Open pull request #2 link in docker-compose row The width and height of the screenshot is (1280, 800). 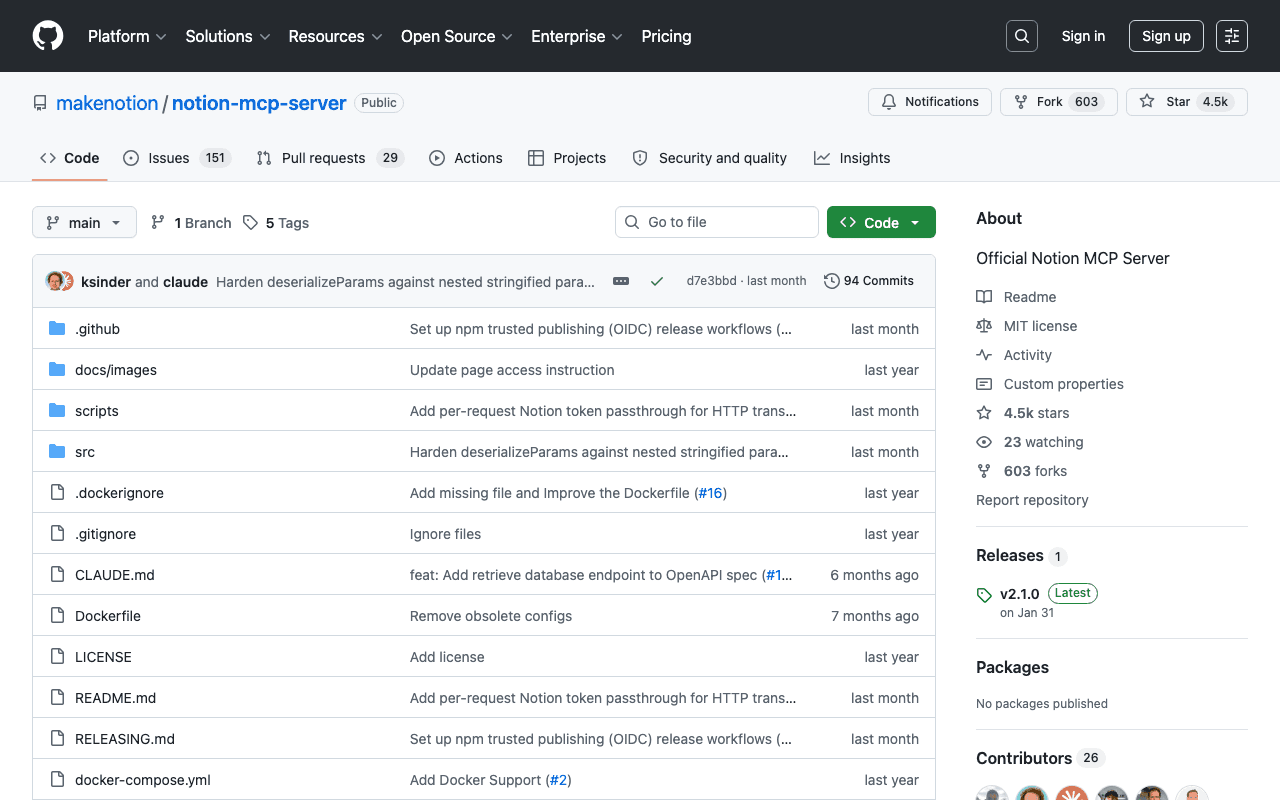pyautogui.click(x=558, y=780)
